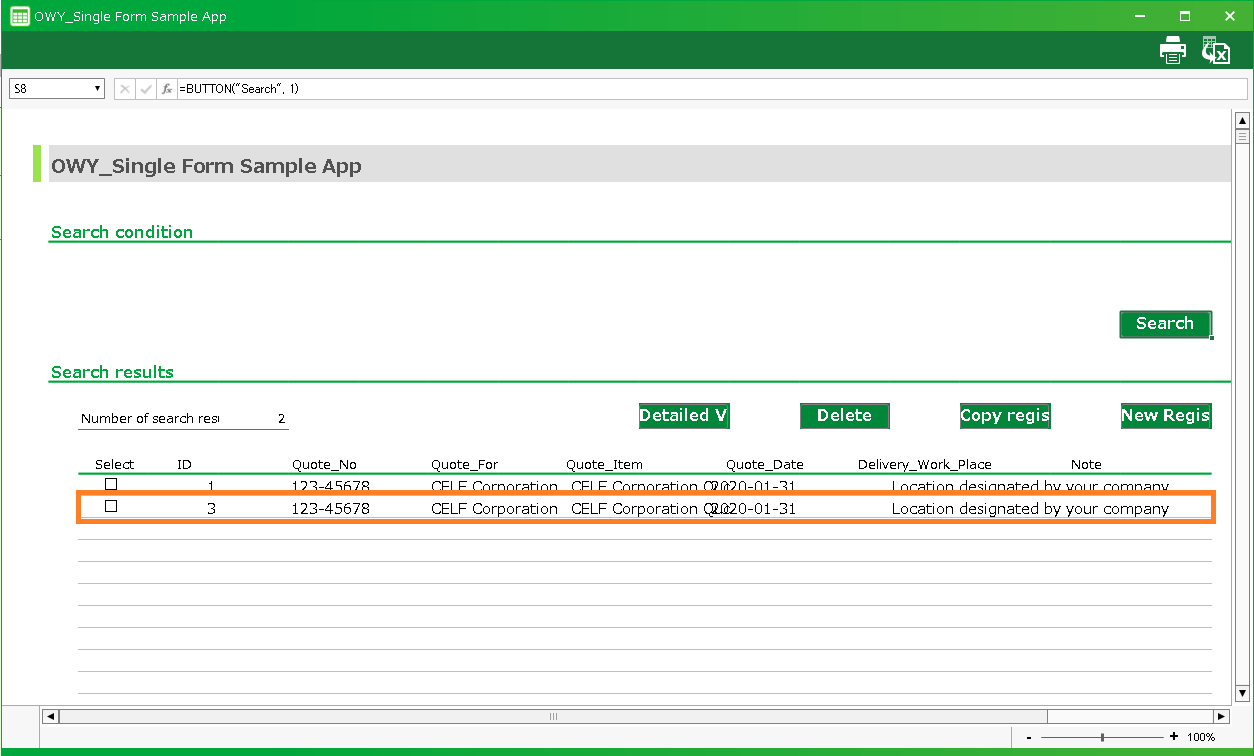Click the zoom slider handle
The height and width of the screenshot is (756, 1254).
(x=1102, y=737)
